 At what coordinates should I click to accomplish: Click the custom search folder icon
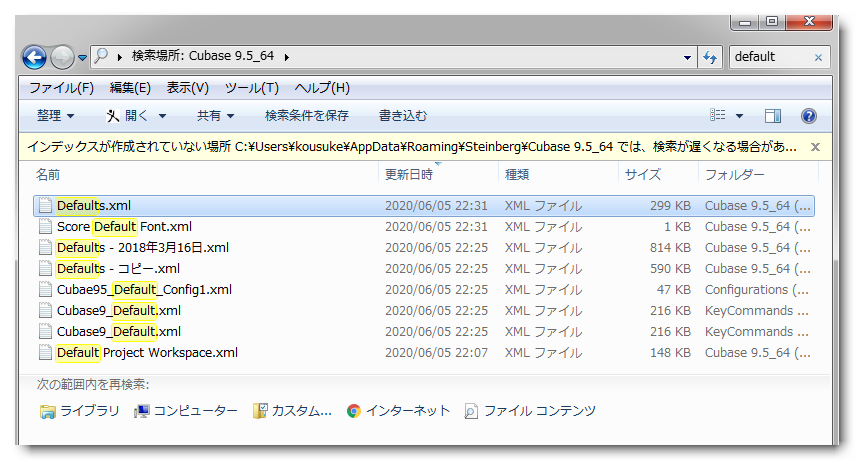point(260,411)
